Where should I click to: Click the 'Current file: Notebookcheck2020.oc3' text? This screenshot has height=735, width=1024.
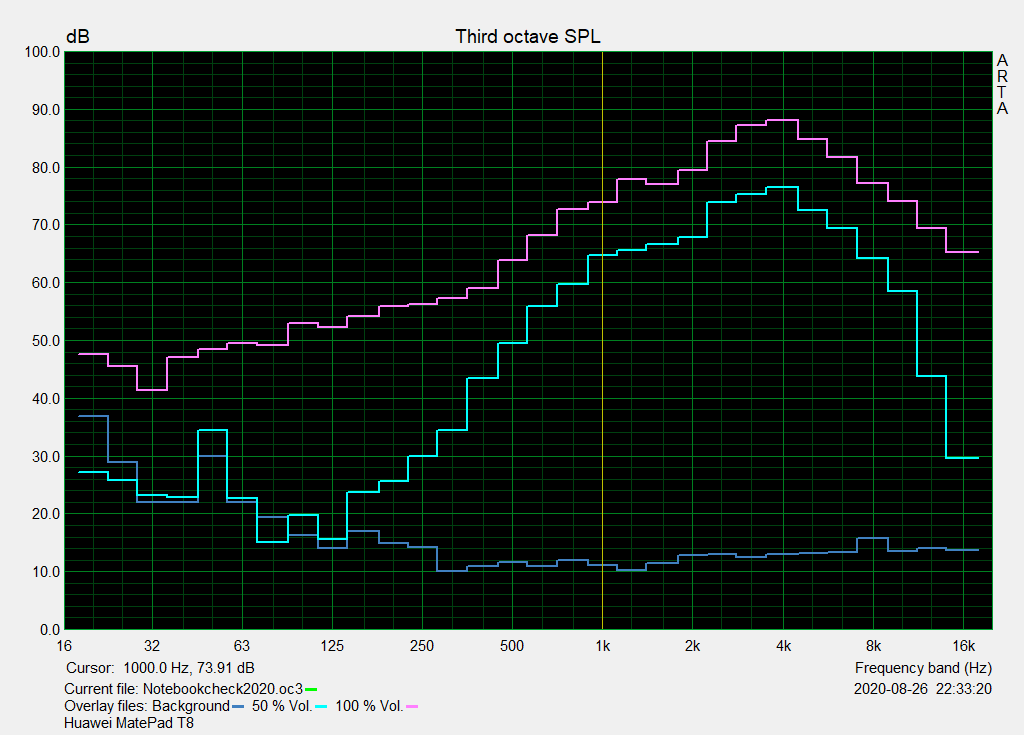[x=184, y=689]
